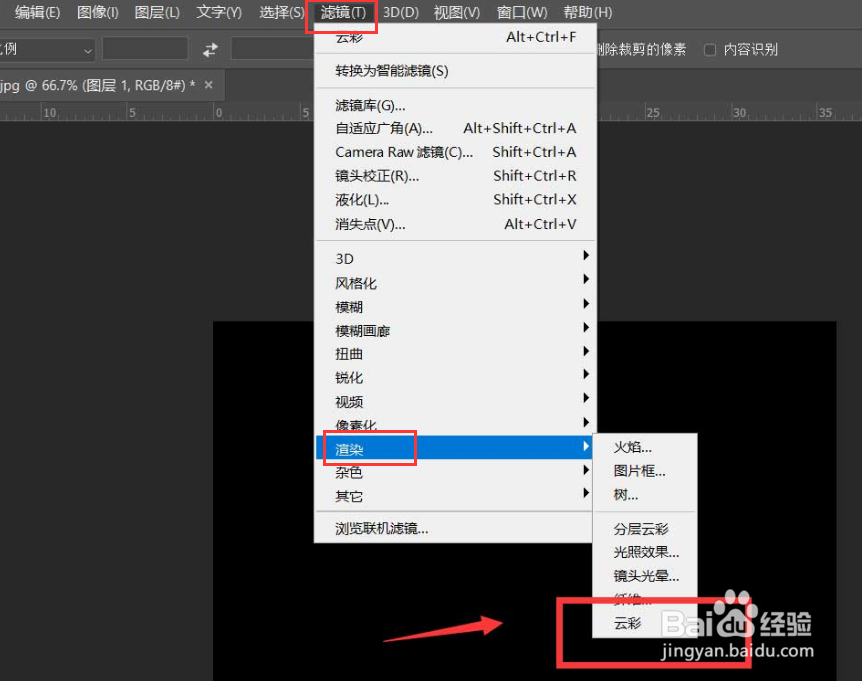862x681 pixels.
Task: Open the 3D(D) menu
Action: (x=401, y=12)
